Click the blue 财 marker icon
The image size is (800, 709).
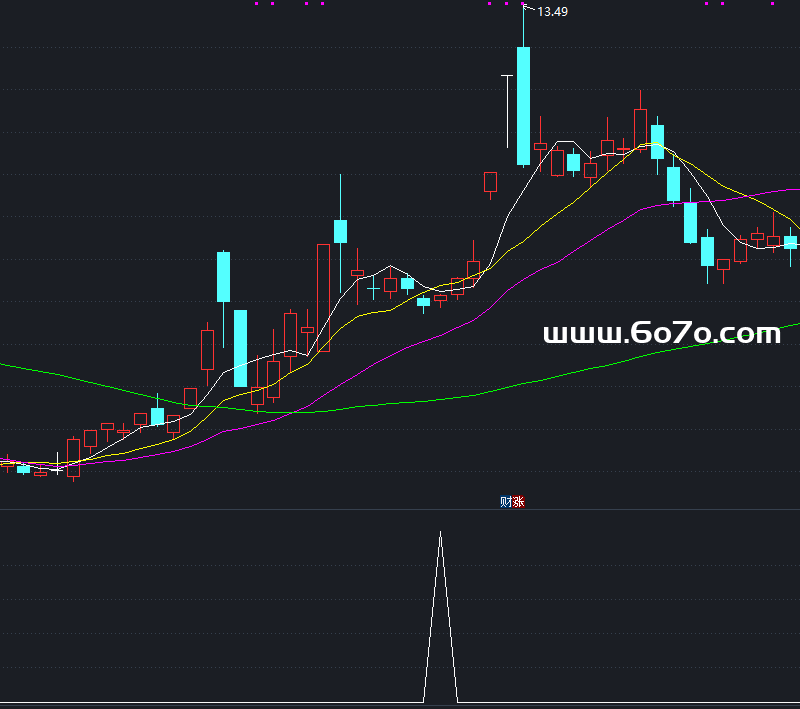(505, 502)
